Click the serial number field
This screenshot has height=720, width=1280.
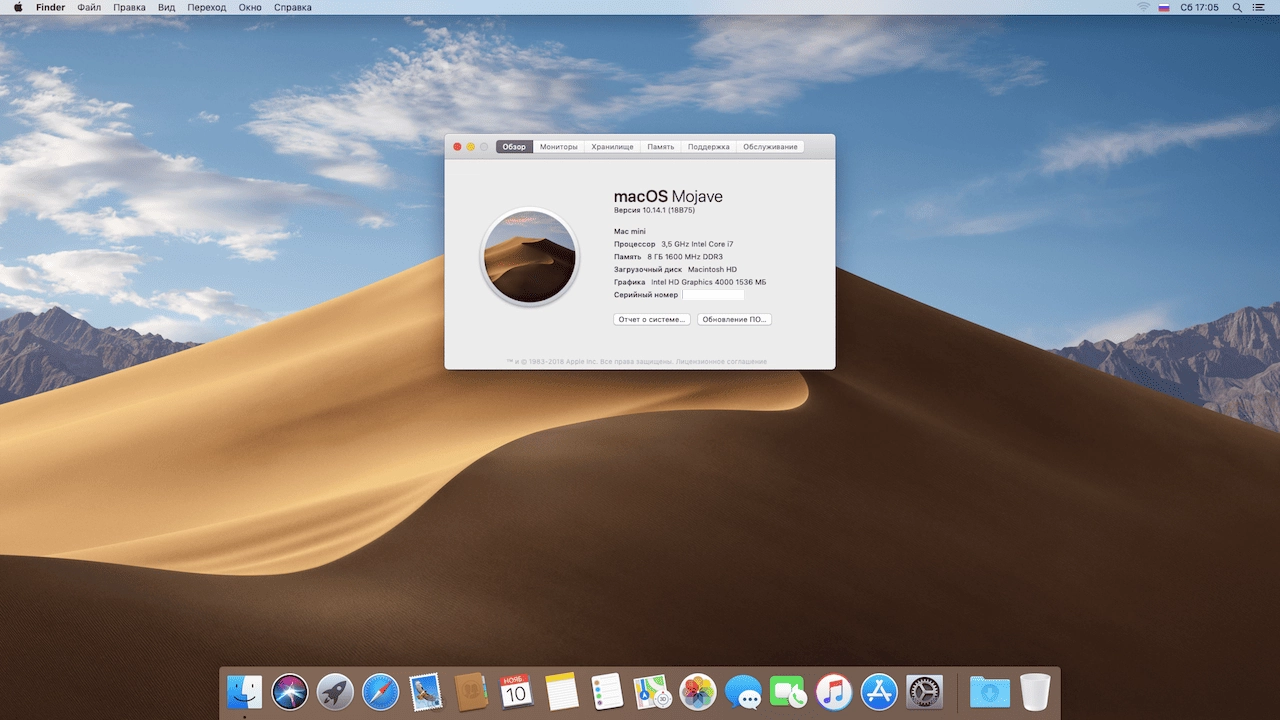click(x=713, y=295)
